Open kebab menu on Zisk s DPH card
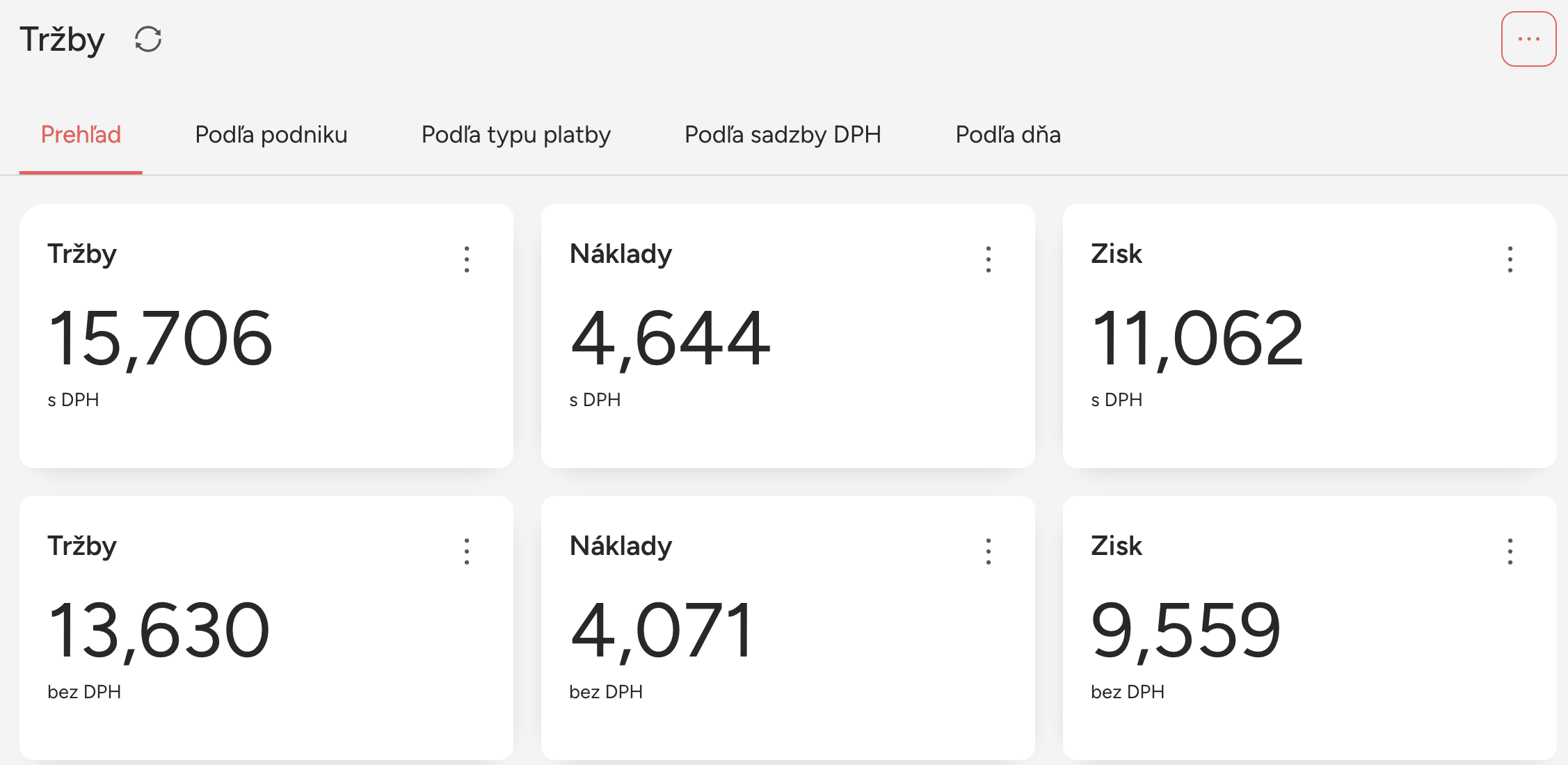This screenshot has height=765, width=1568. tap(1510, 259)
